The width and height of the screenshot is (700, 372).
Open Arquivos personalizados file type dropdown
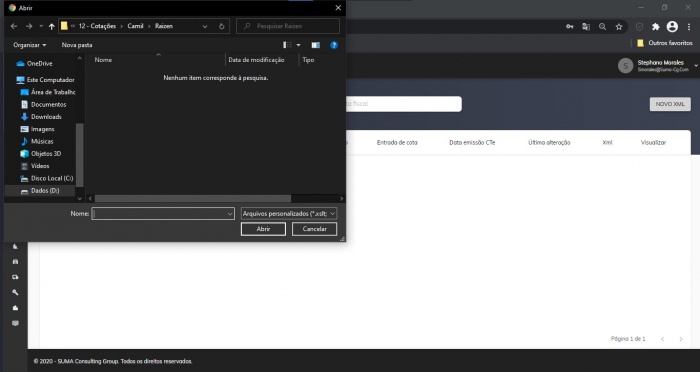coord(288,214)
